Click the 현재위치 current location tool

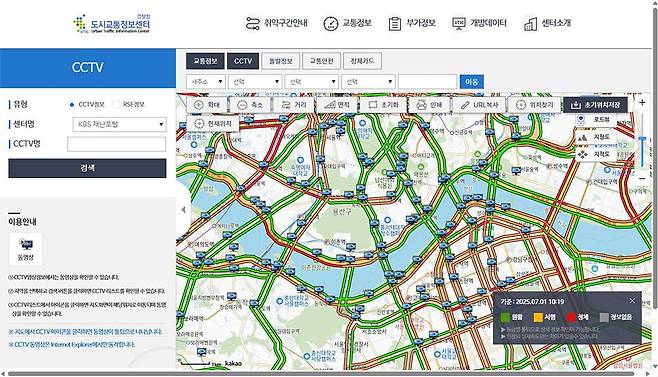[x=213, y=123]
